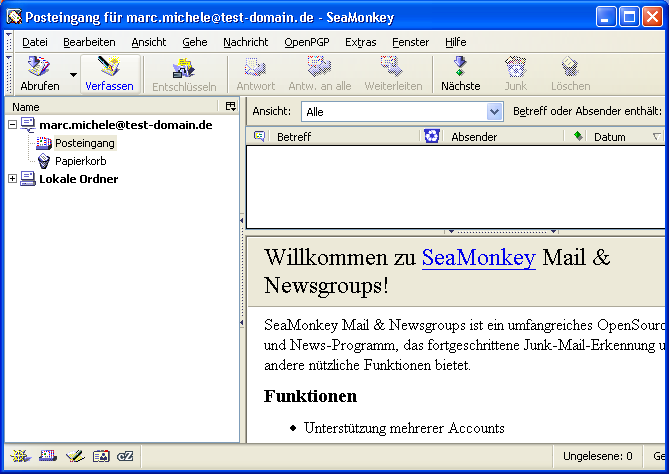Click the thread column icon in message list
The width and height of the screenshot is (669, 474).
click(x=259, y=136)
